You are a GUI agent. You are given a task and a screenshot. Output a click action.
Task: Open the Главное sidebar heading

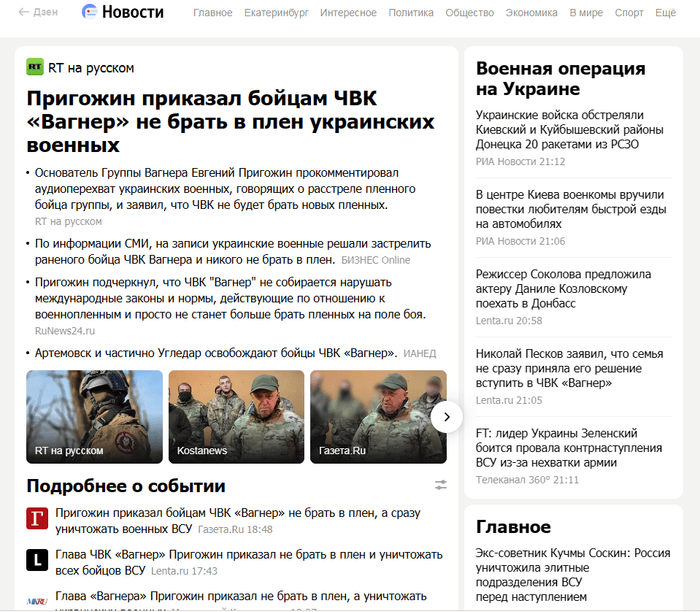(x=513, y=527)
